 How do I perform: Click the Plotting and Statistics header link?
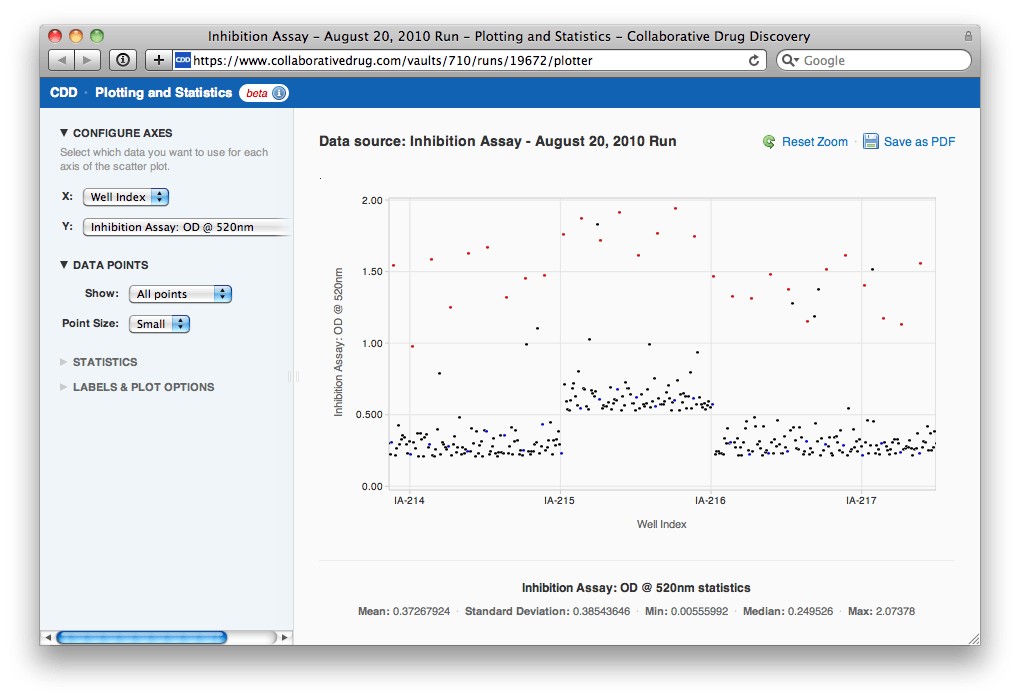[x=163, y=93]
